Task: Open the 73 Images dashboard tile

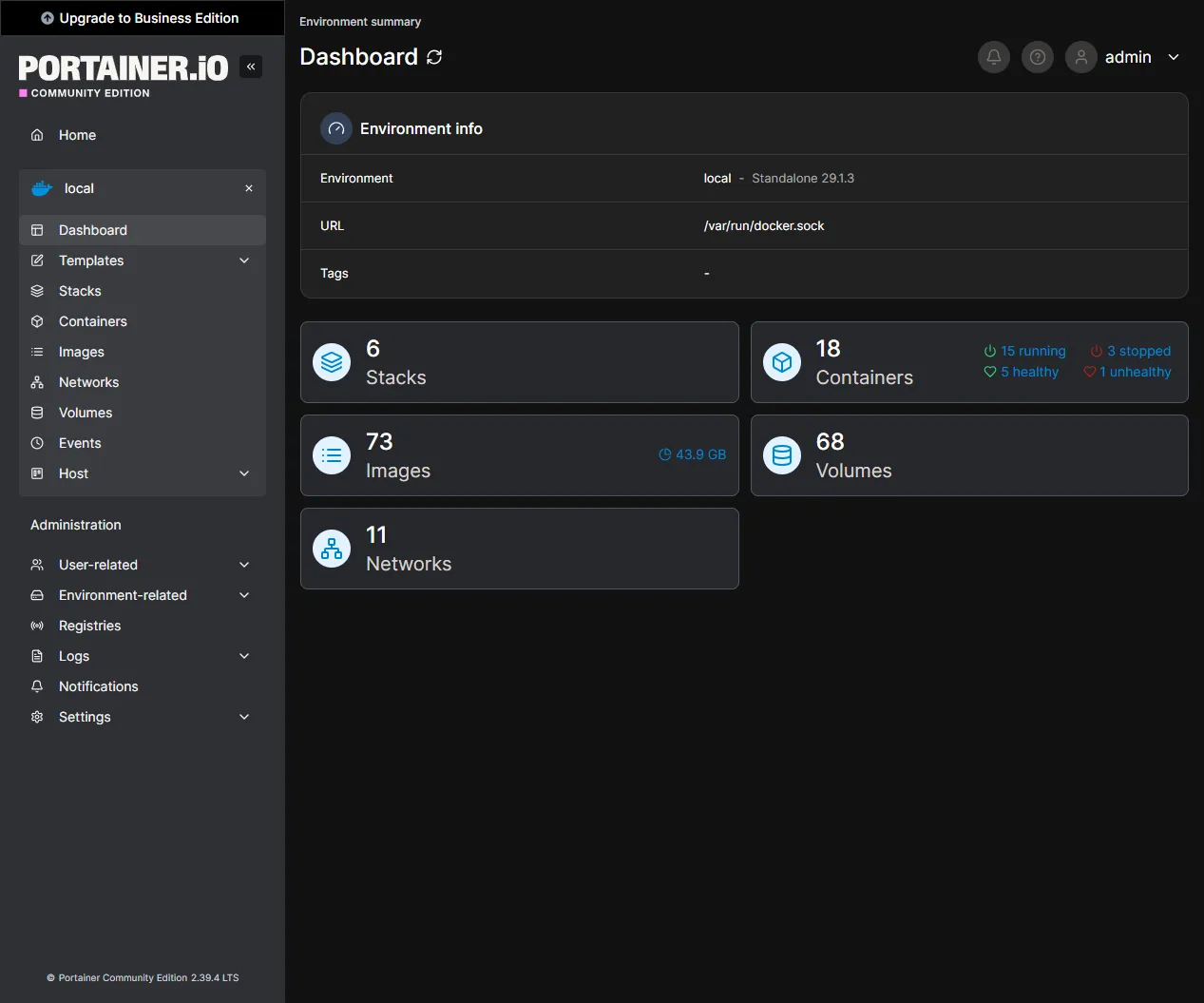Action: (x=520, y=455)
